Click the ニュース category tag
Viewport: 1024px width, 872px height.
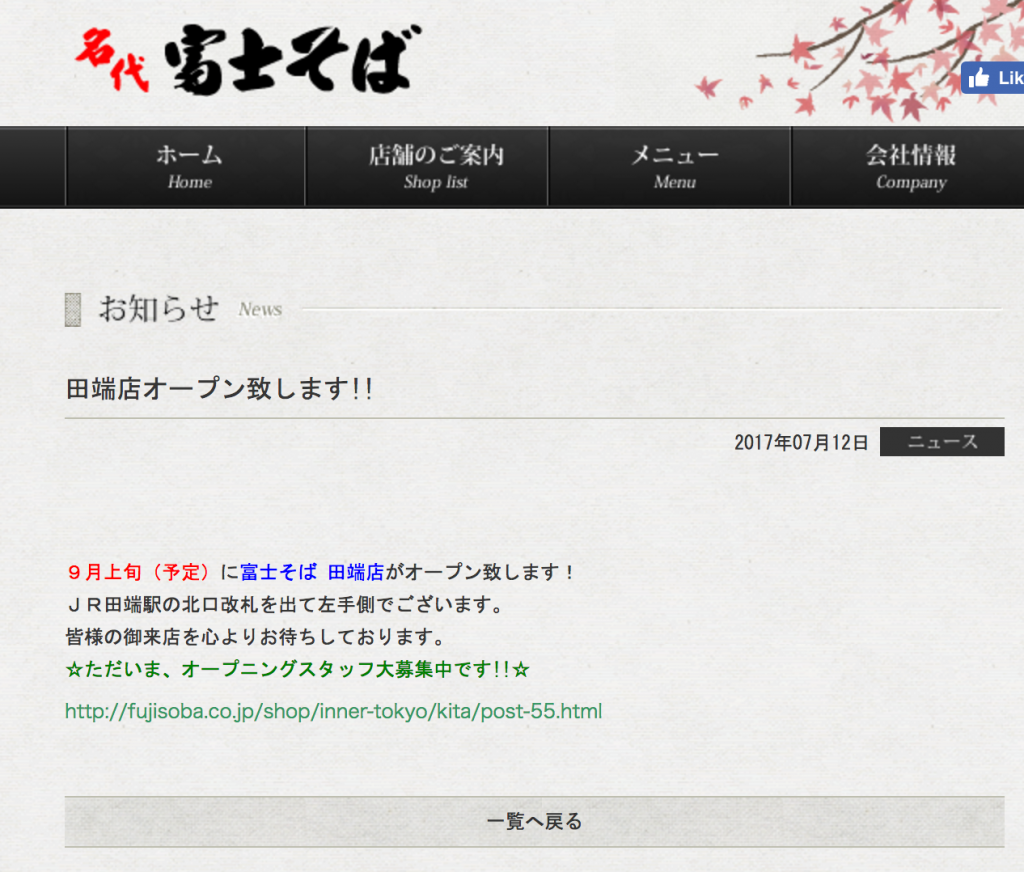point(942,442)
